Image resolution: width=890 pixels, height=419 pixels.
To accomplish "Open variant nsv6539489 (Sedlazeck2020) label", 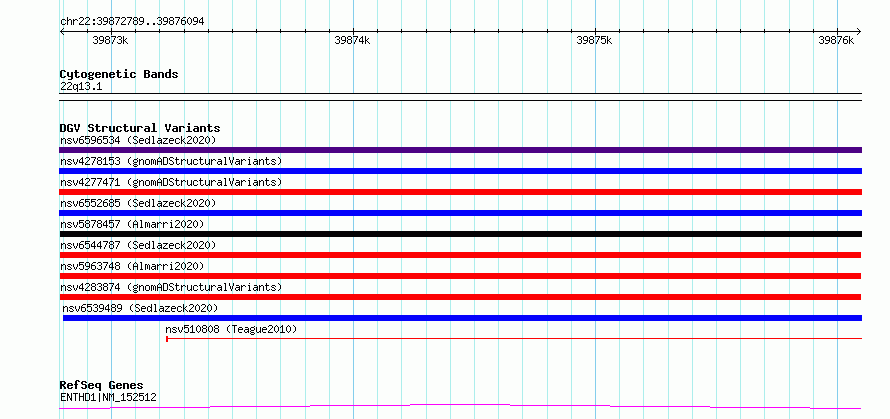I will click(x=140, y=308).
